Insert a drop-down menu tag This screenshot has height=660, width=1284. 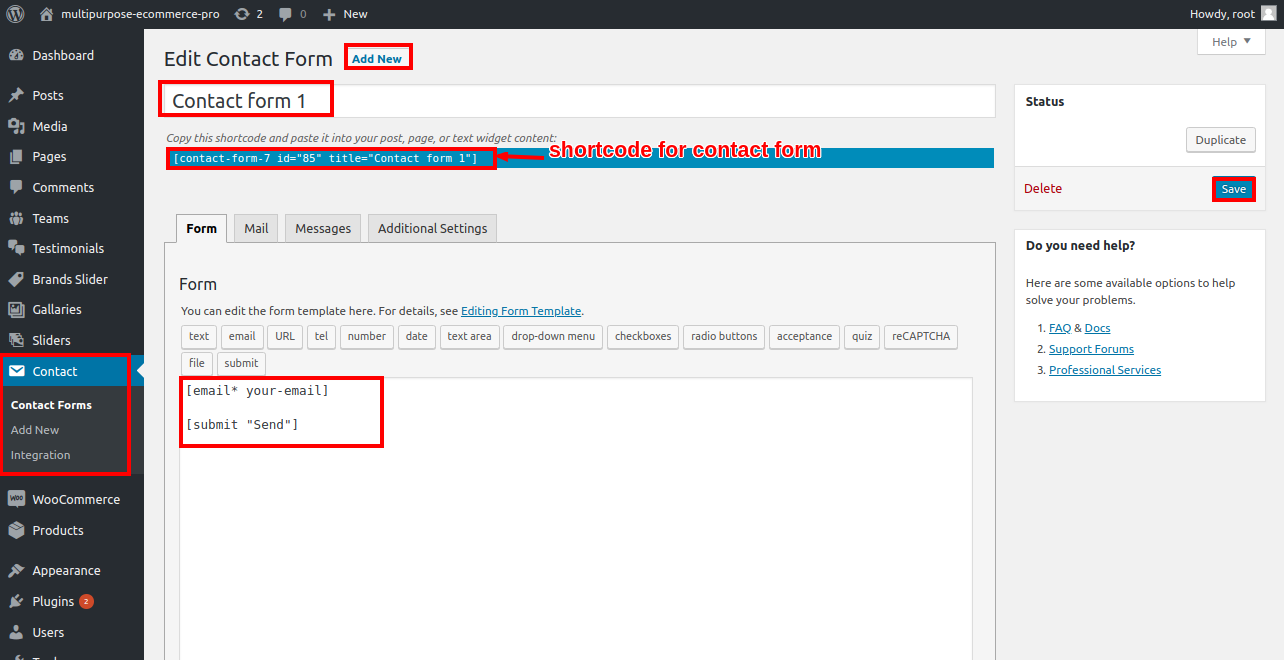coord(553,336)
